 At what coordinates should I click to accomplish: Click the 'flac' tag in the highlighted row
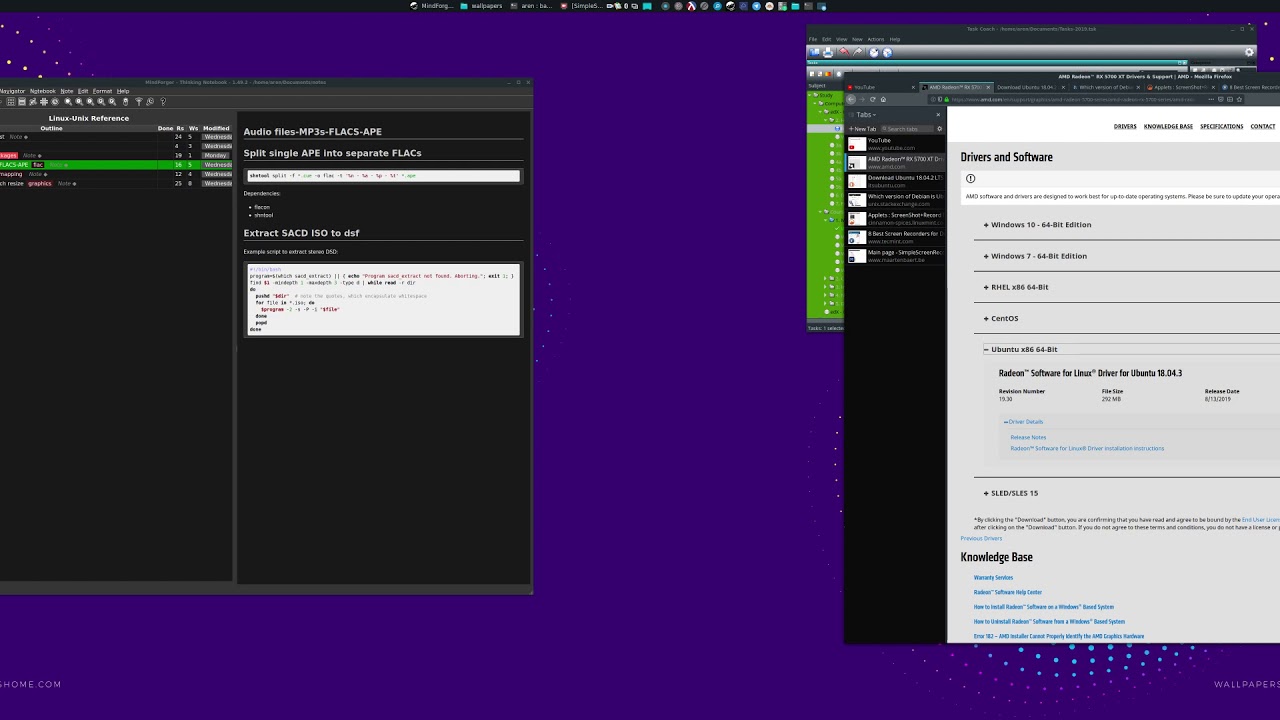[38, 164]
